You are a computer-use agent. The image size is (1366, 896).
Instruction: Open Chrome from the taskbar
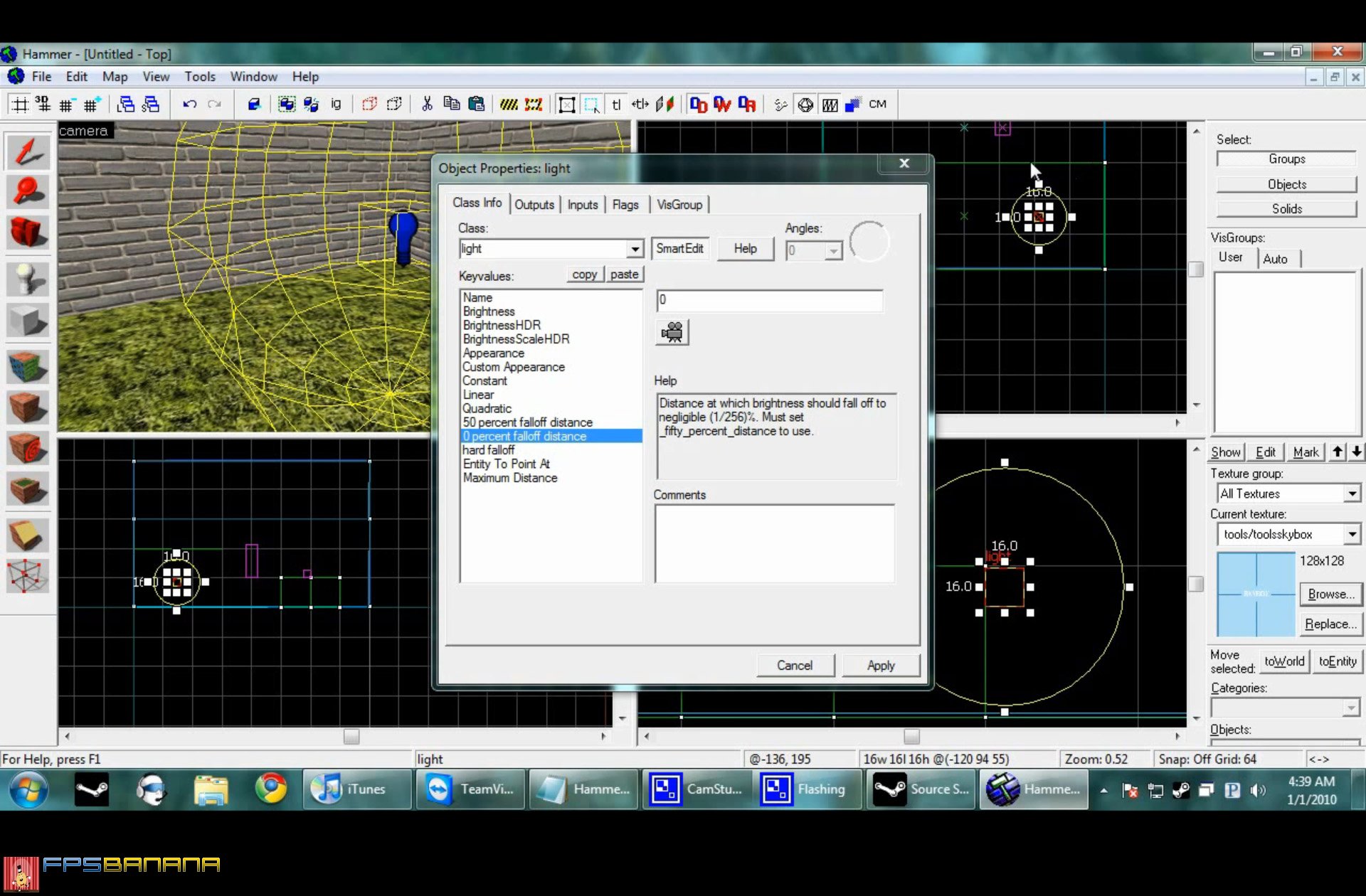pos(271,789)
